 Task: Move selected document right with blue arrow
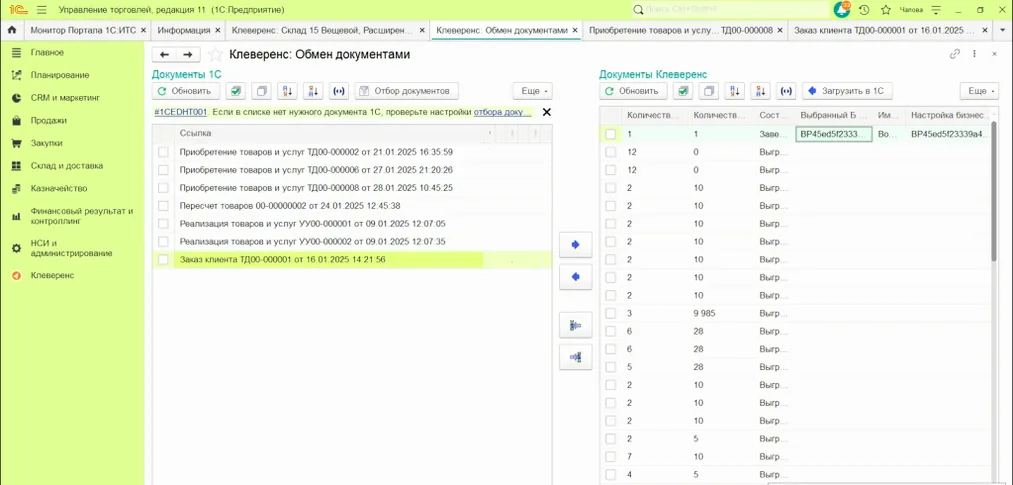tap(576, 245)
